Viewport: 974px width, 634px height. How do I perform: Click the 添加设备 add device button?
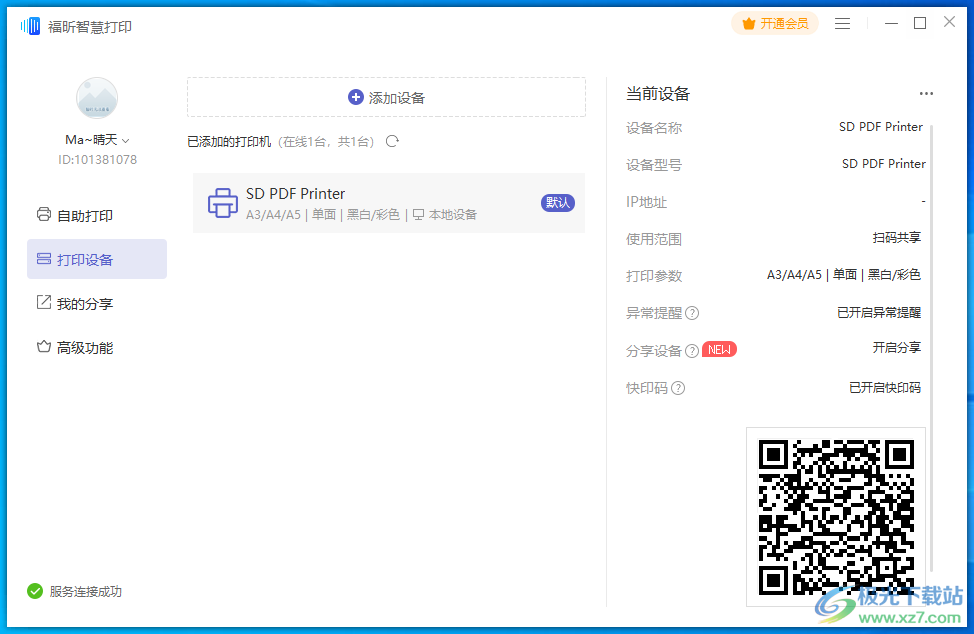386,97
